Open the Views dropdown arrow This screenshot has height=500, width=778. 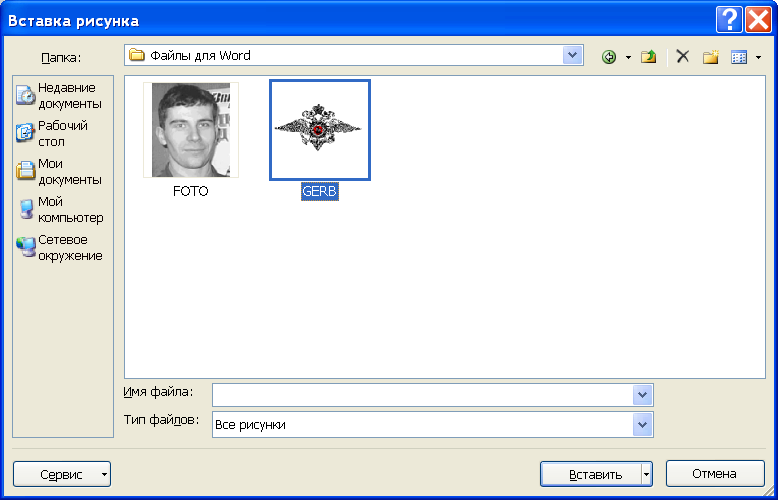(758, 58)
